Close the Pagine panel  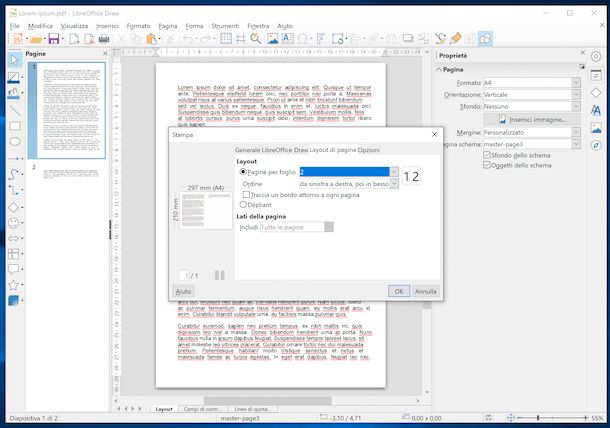[x=105, y=53]
